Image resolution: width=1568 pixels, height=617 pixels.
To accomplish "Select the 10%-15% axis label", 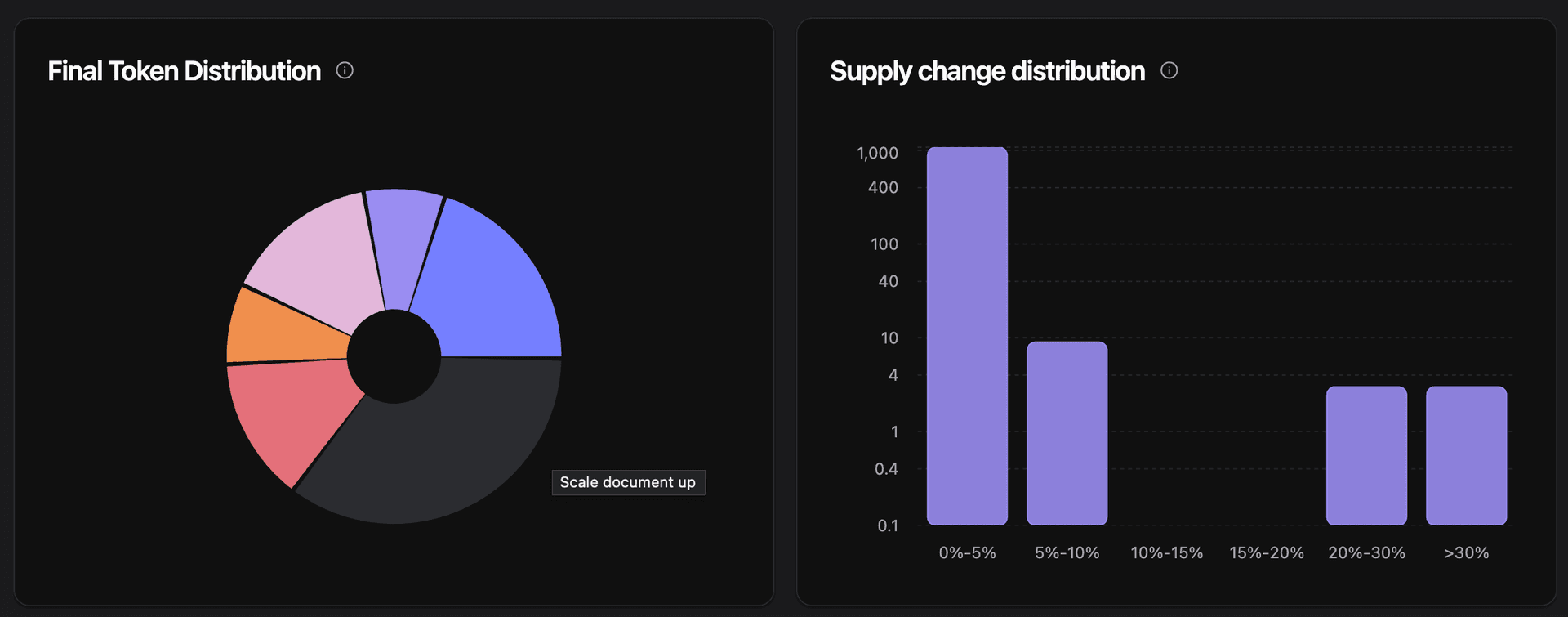I will (x=1166, y=552).
